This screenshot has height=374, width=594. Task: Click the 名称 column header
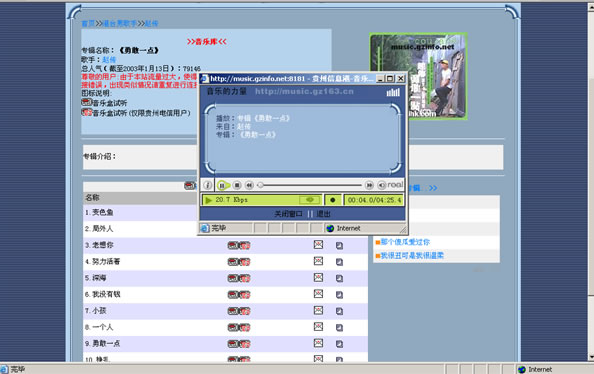pos(92,197)
